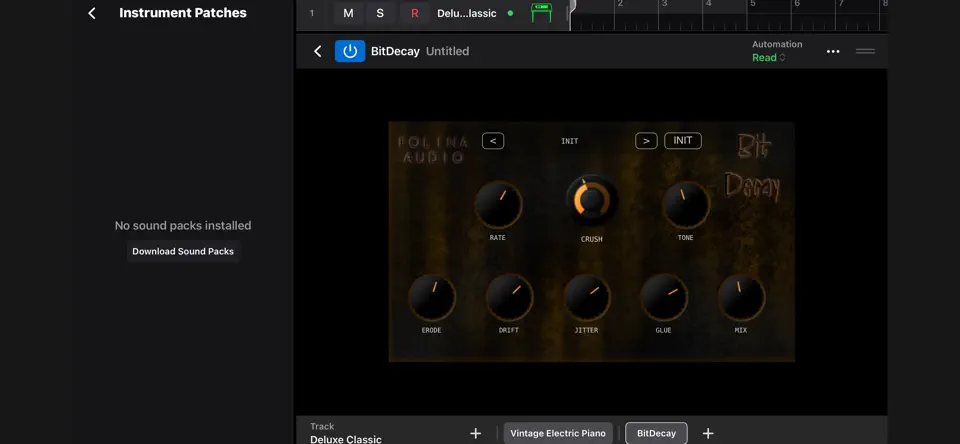This screenshot has height=444, width=960.
Task: Open the Automation Read mode dropdown
Action: (768, 58)
